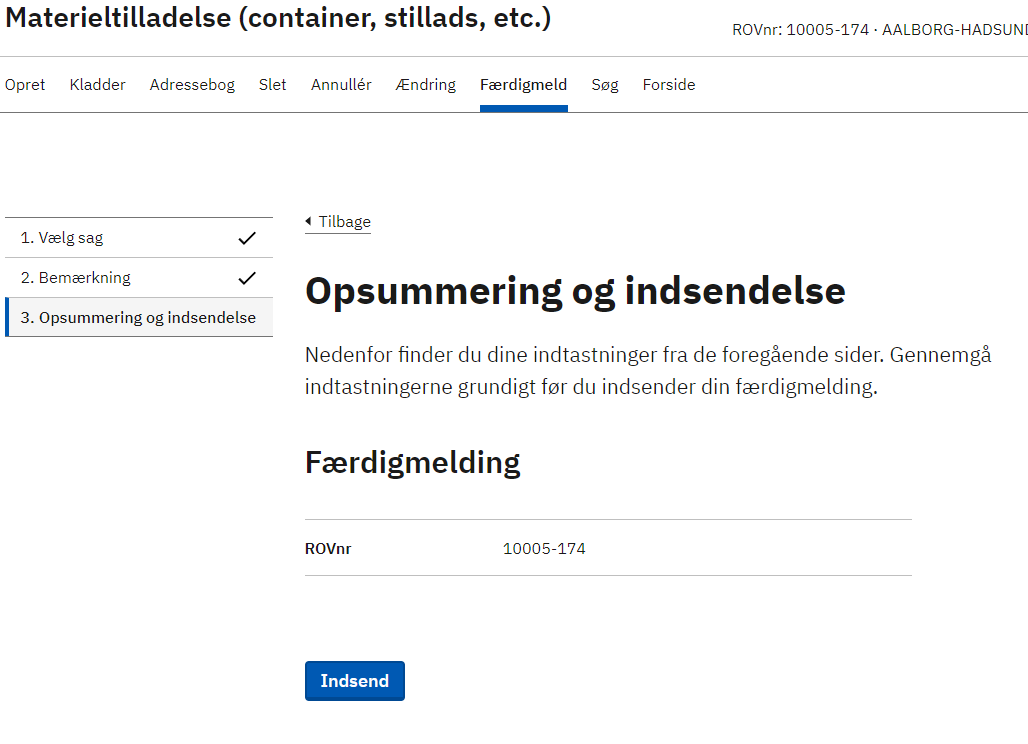Open the Opret tab
This screenshot has width=1028, height=744.
[x=25, y=85]
